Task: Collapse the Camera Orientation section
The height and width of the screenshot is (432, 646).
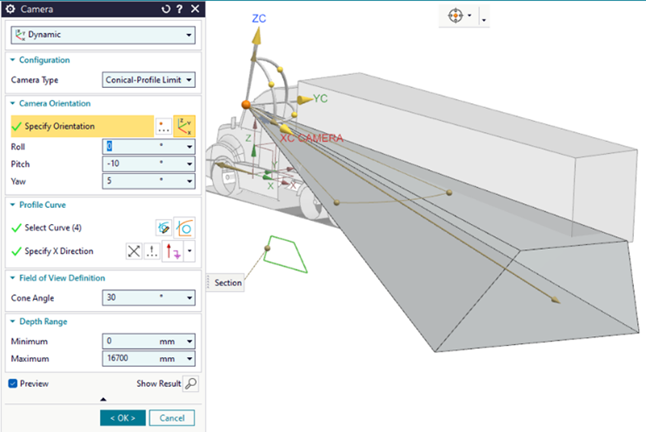Action: 12,103
